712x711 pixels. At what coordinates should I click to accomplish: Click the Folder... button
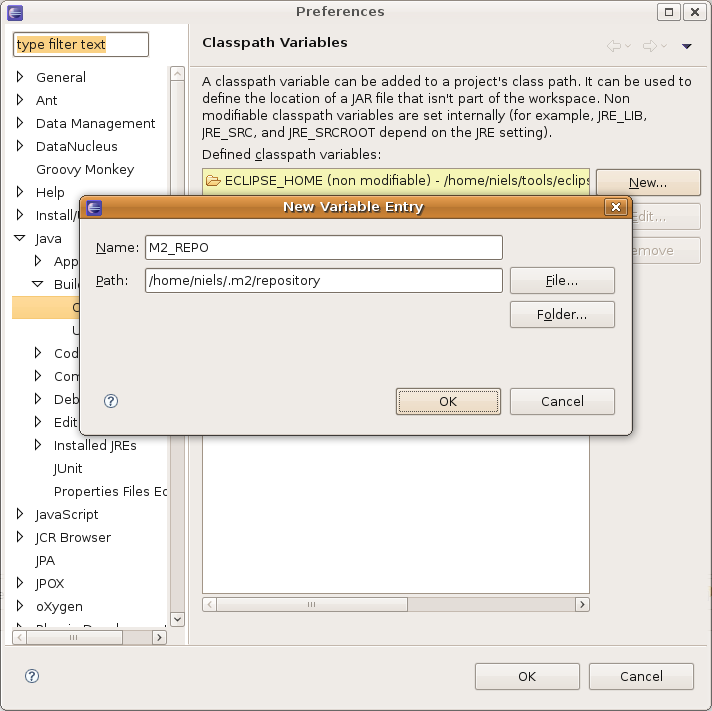[x=562, y=314]
